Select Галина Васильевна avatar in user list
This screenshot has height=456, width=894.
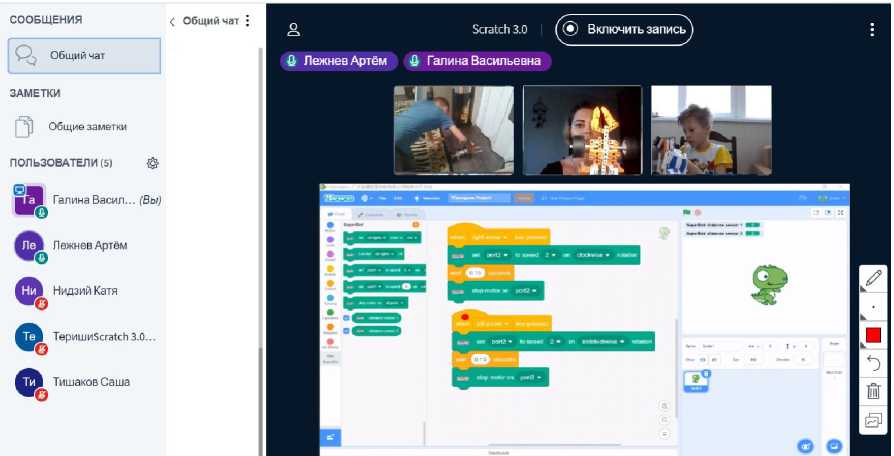click(29, 200)
